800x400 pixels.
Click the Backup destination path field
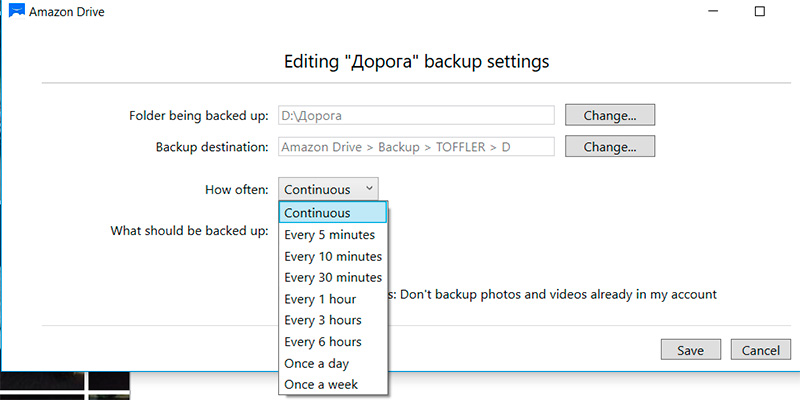[415, 147]
